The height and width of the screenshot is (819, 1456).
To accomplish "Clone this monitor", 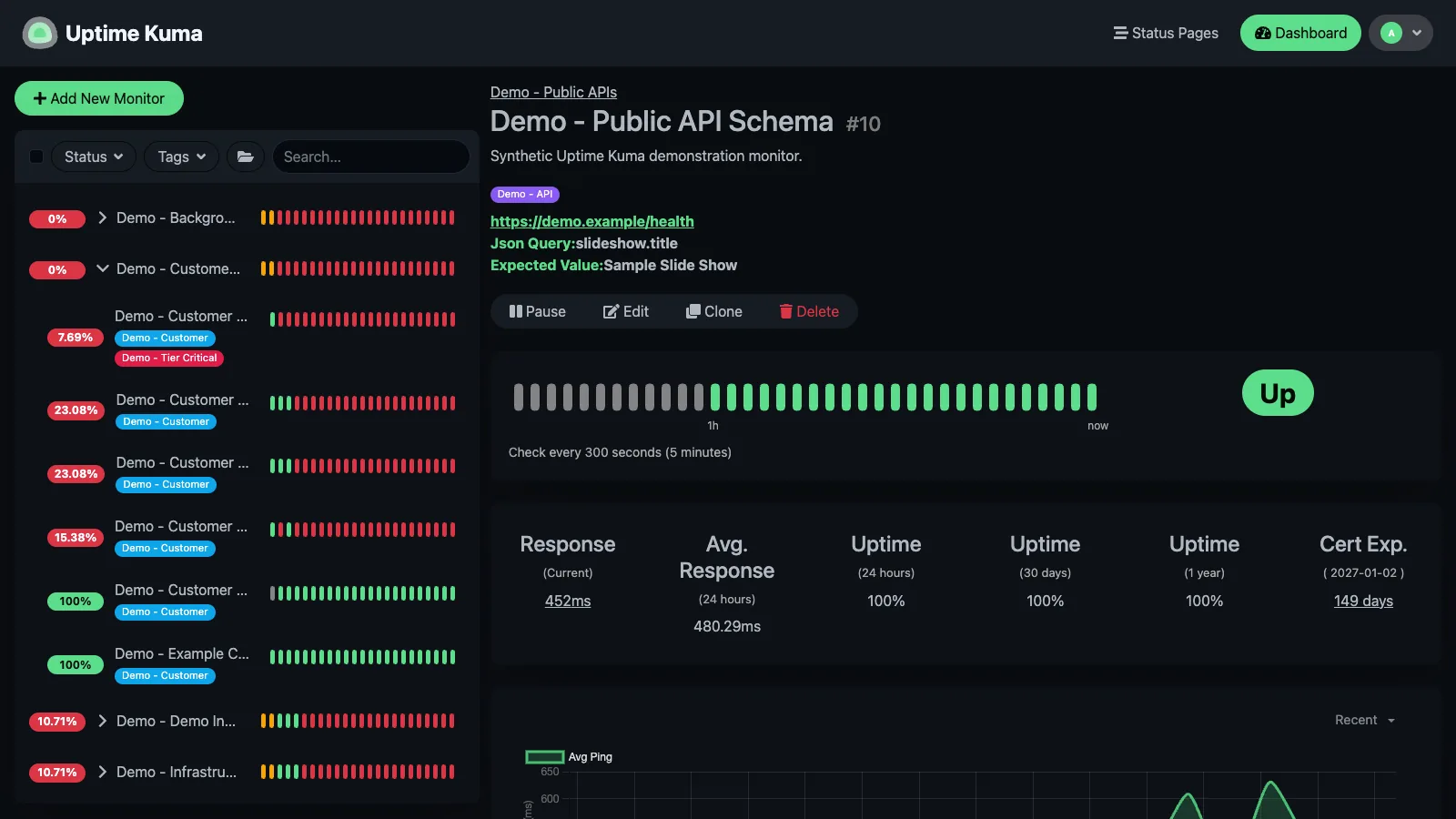I will click(x=714, y=311).
